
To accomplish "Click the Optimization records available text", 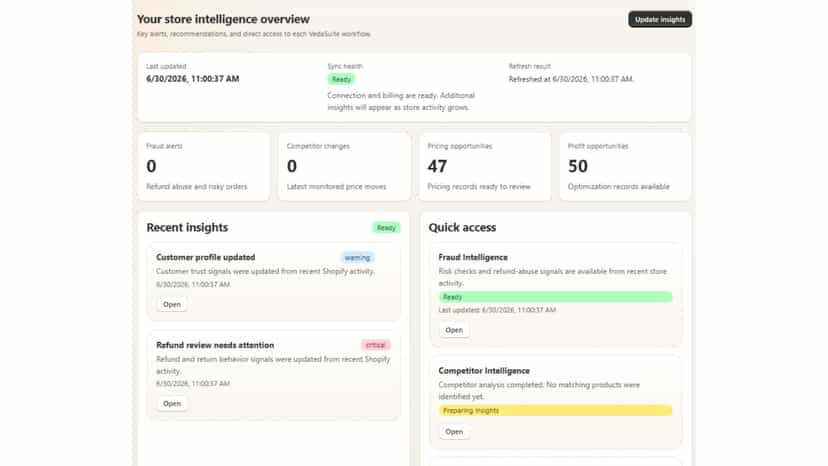I will click(x=618, y=187).
